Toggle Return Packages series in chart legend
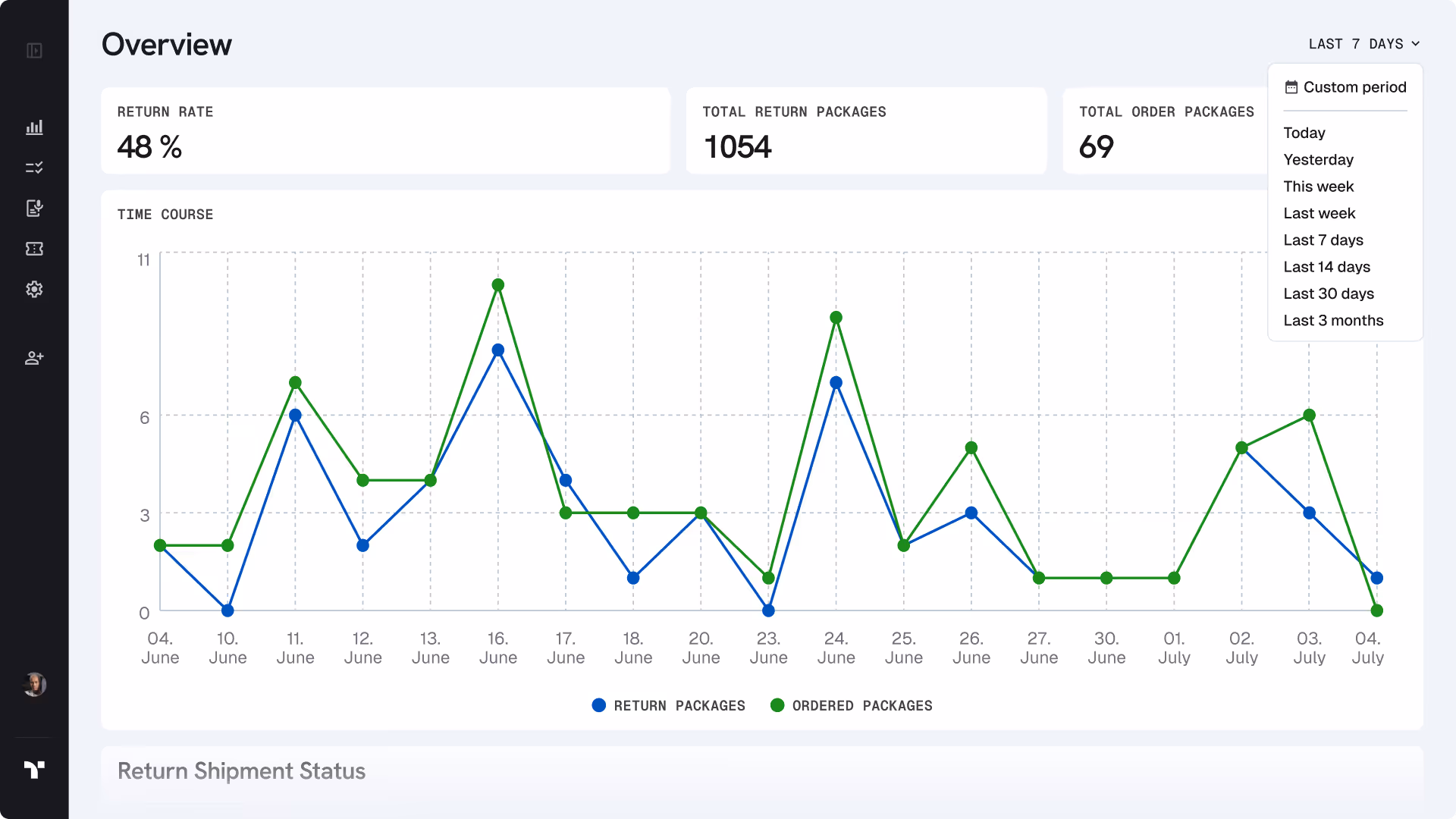Image resolution: width=1456 pixels, height=819 pixels. pyautogui.click(x=669, y=705)
